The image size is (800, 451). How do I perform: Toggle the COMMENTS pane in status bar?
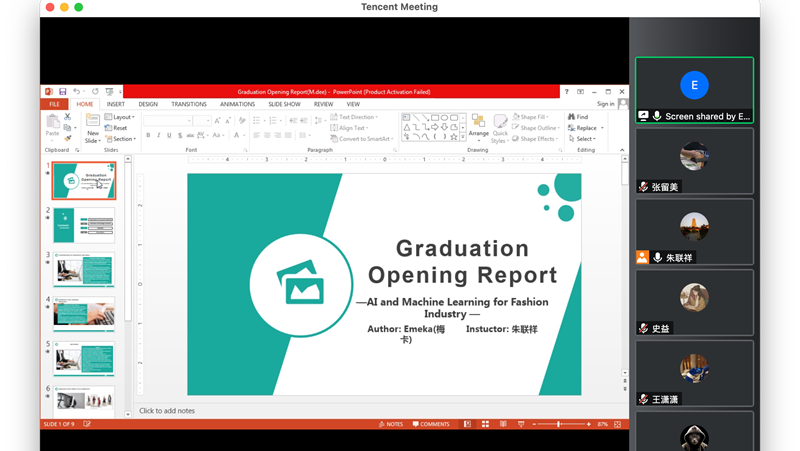click(430, 424)
